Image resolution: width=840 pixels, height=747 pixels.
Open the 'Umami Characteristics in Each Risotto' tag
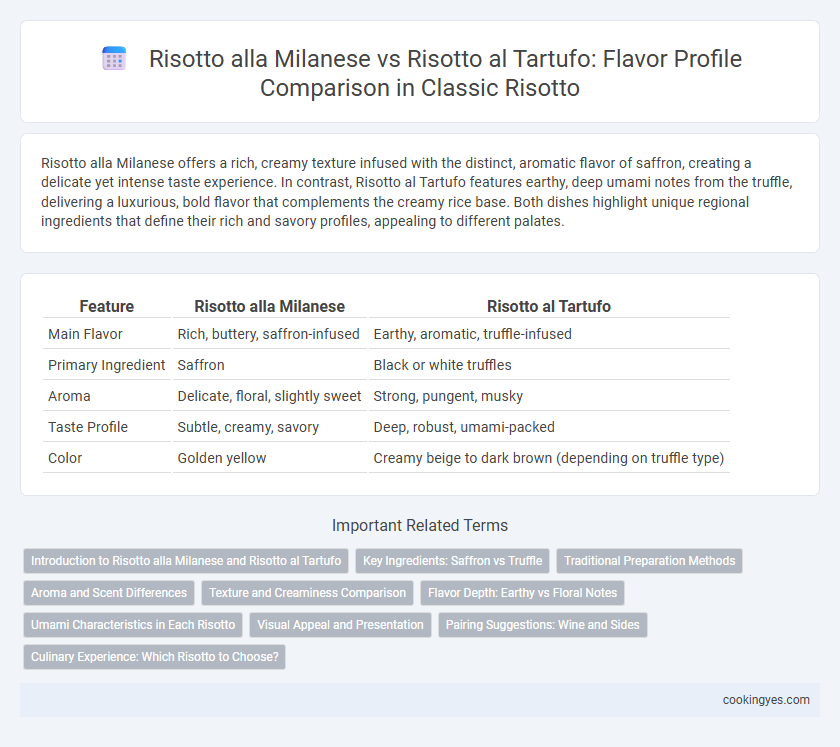click(x=133, y=625)
